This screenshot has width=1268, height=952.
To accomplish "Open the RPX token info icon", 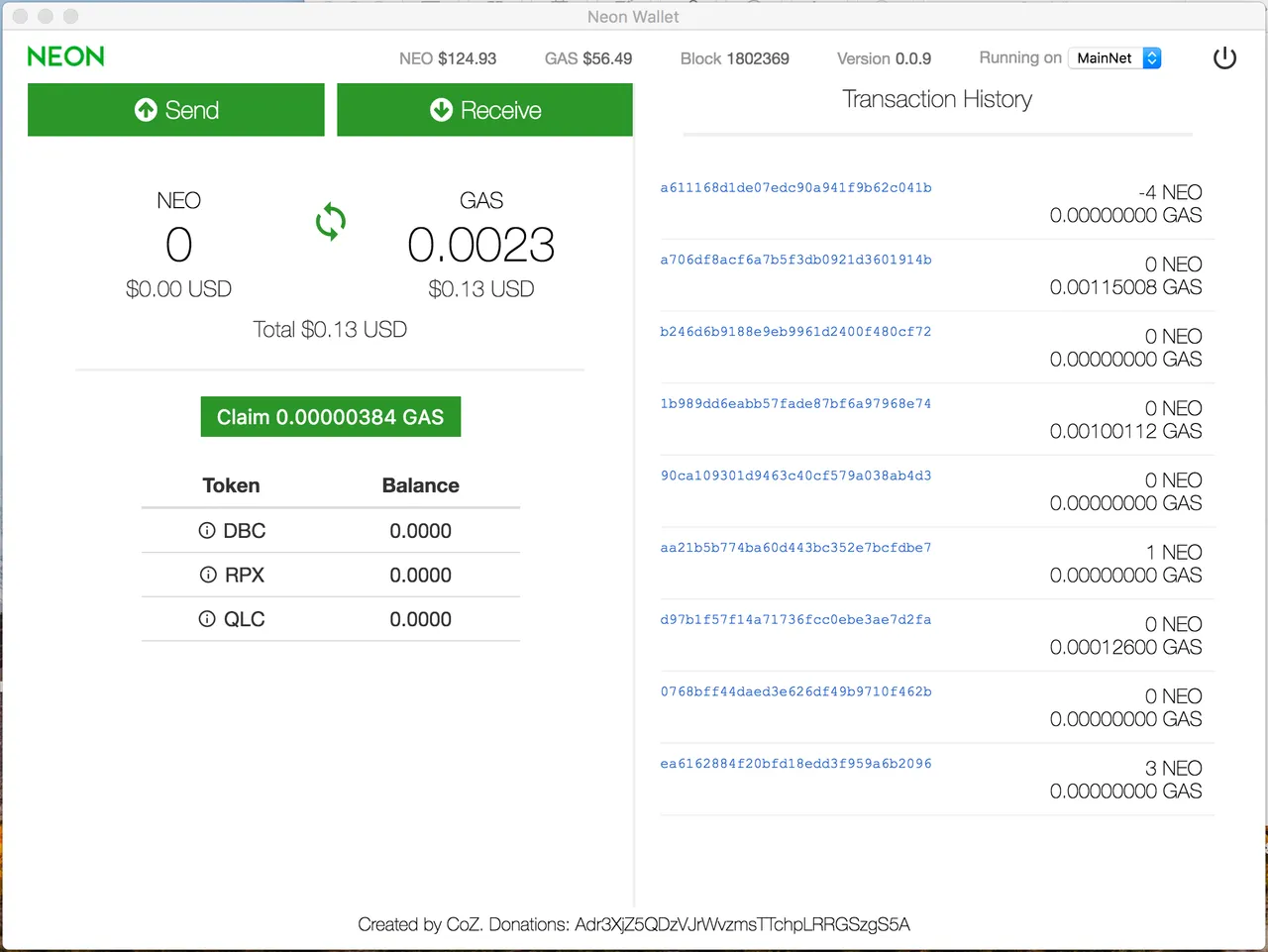I will pyautogui.click(x=208, y=575).
